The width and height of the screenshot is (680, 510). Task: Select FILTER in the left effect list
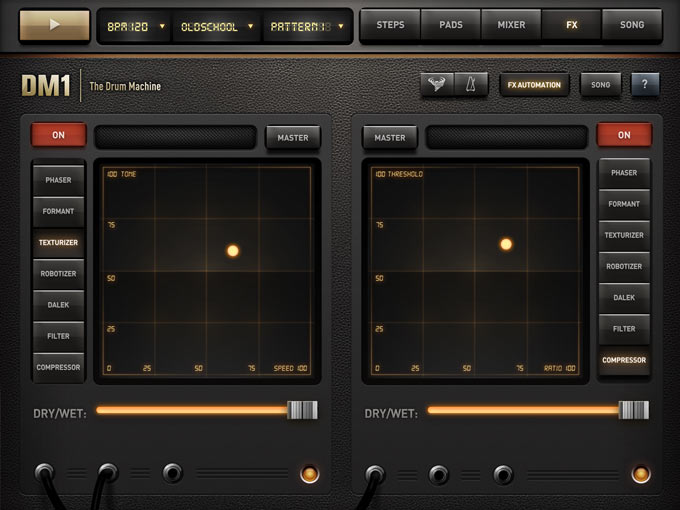59,336
